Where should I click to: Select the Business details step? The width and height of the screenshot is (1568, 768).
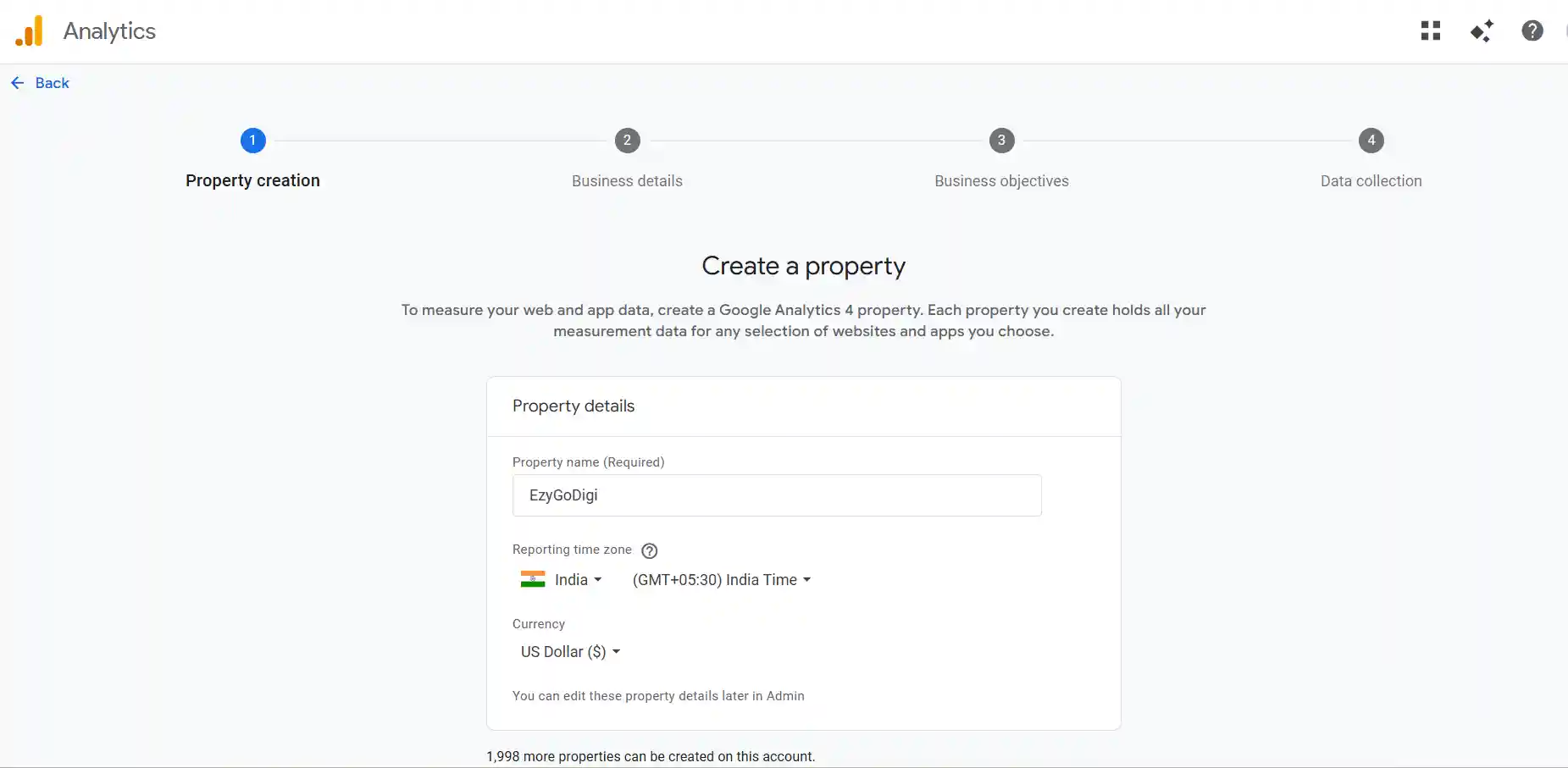pyautogui.click(x=627, y=180)
